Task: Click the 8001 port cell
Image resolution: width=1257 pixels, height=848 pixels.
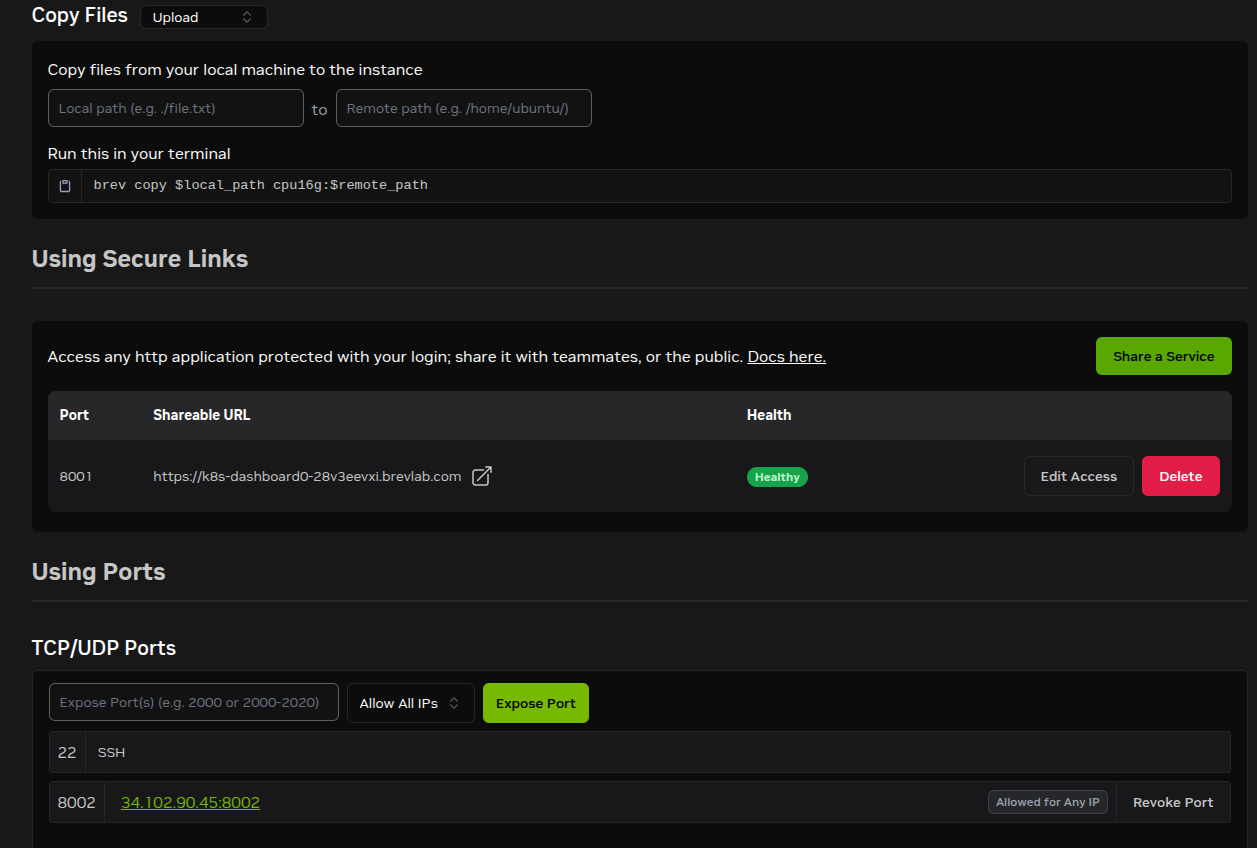Action: point(76,477)
